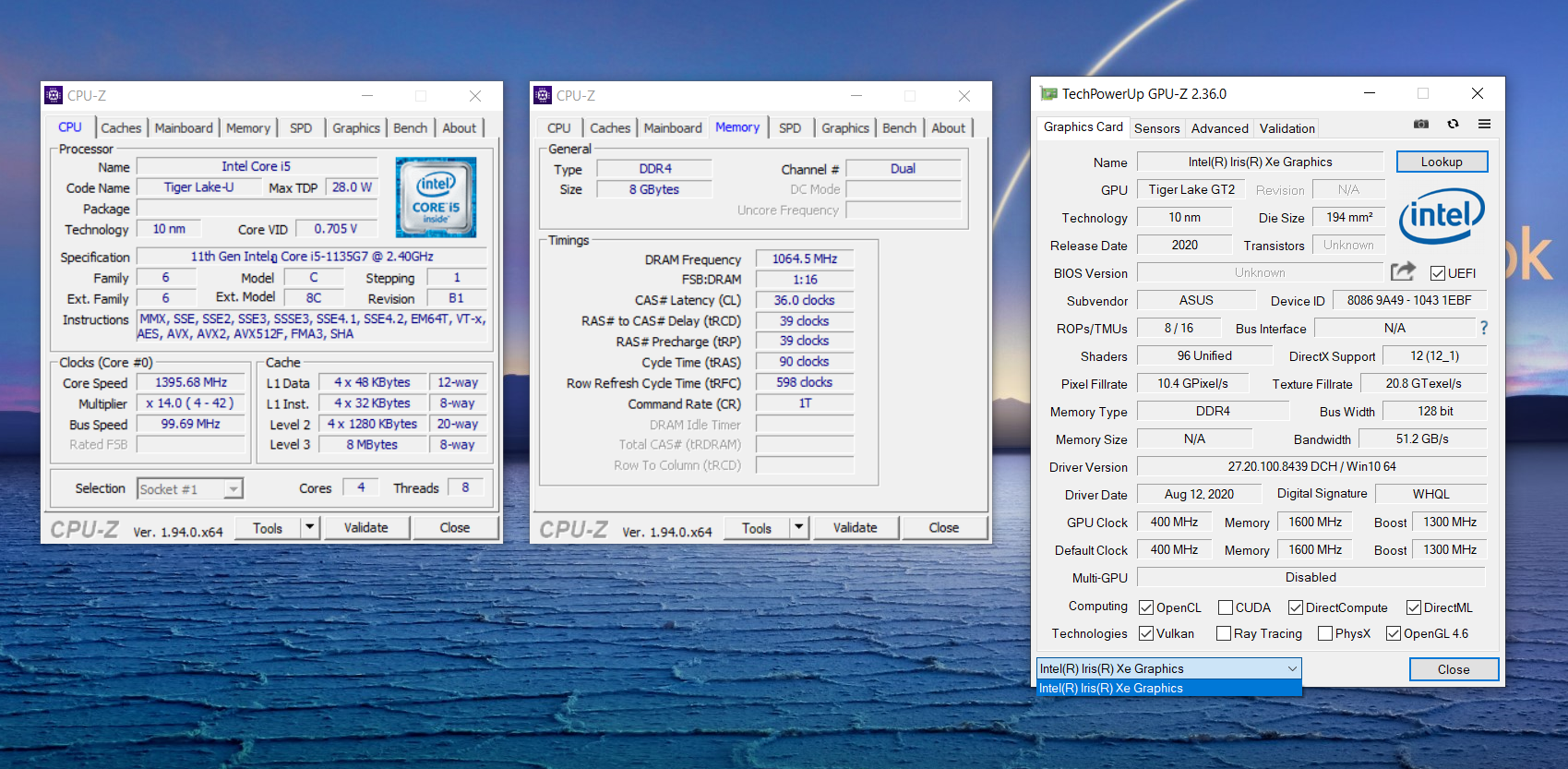Click Bus Interface question mark icon
1568x769 pixels.
[1484, 328]
